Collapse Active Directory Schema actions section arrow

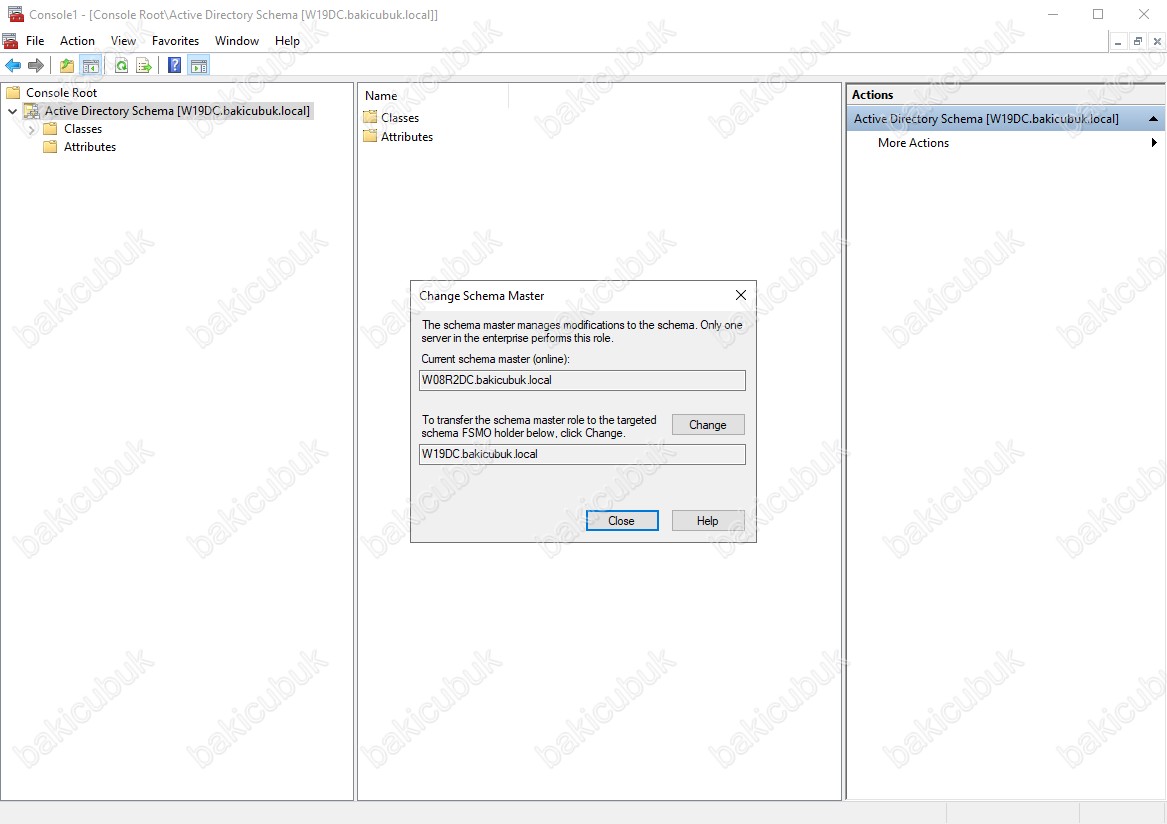pyautogui.click(x=1153, y=118)
